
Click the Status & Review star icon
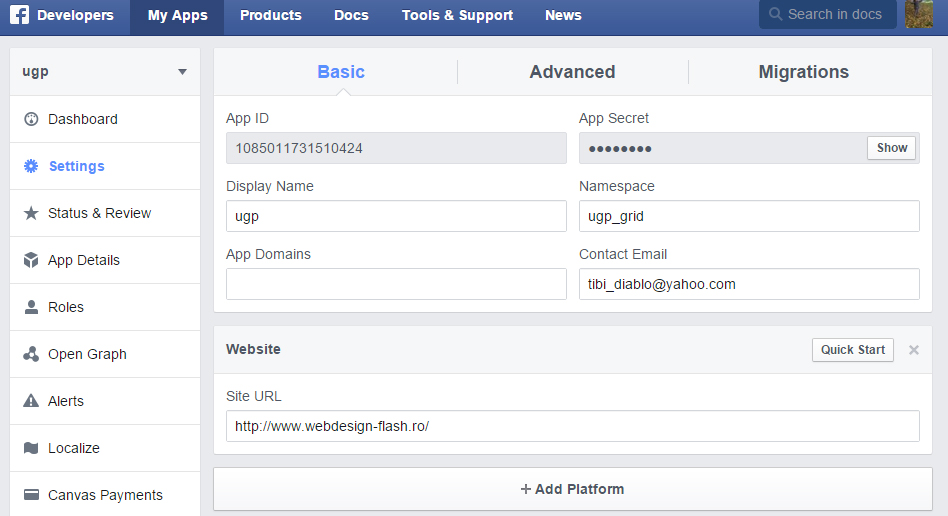pos(30,213)
